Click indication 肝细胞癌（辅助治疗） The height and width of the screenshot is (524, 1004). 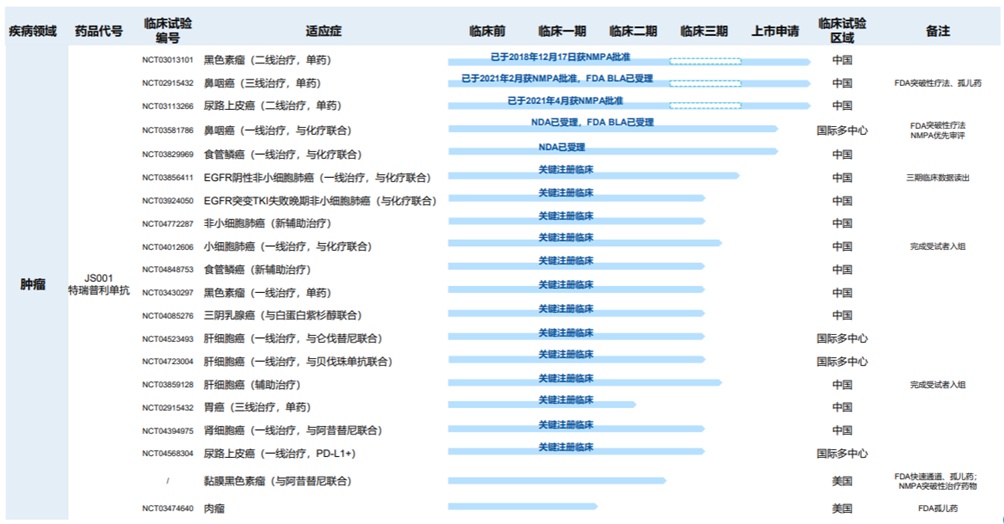(x=252, y=385)
